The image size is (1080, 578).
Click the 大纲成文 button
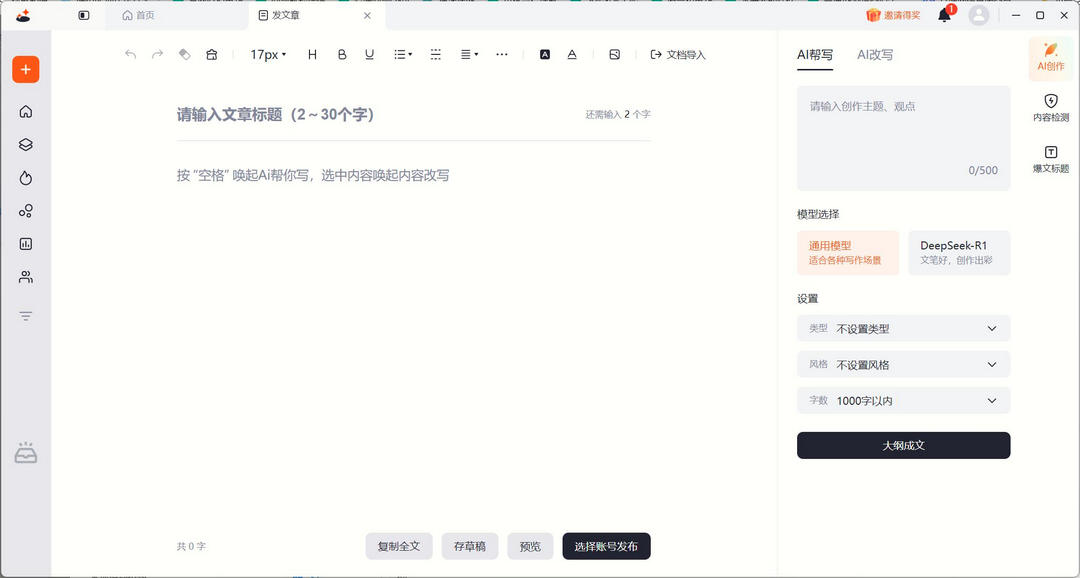coord(903,445)
